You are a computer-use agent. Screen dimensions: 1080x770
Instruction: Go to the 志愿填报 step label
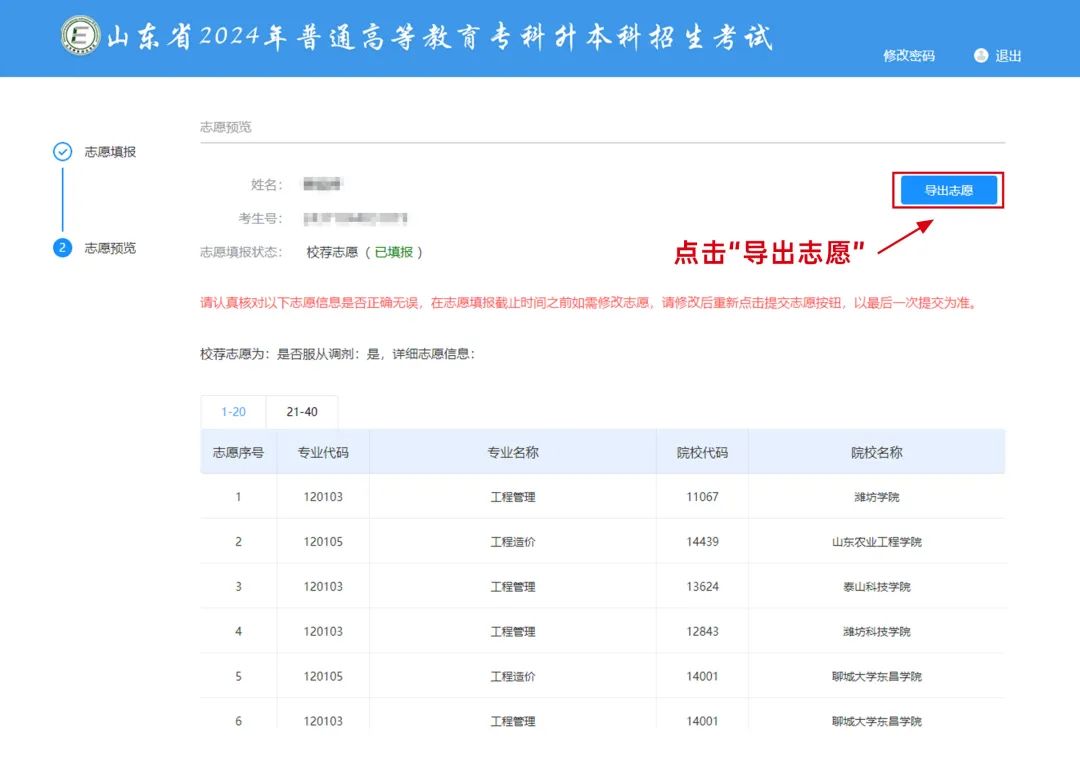[110, 152]
